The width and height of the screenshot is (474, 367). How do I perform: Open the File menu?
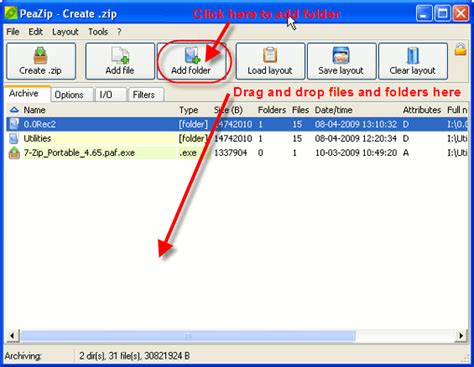(x=13, y=32)
